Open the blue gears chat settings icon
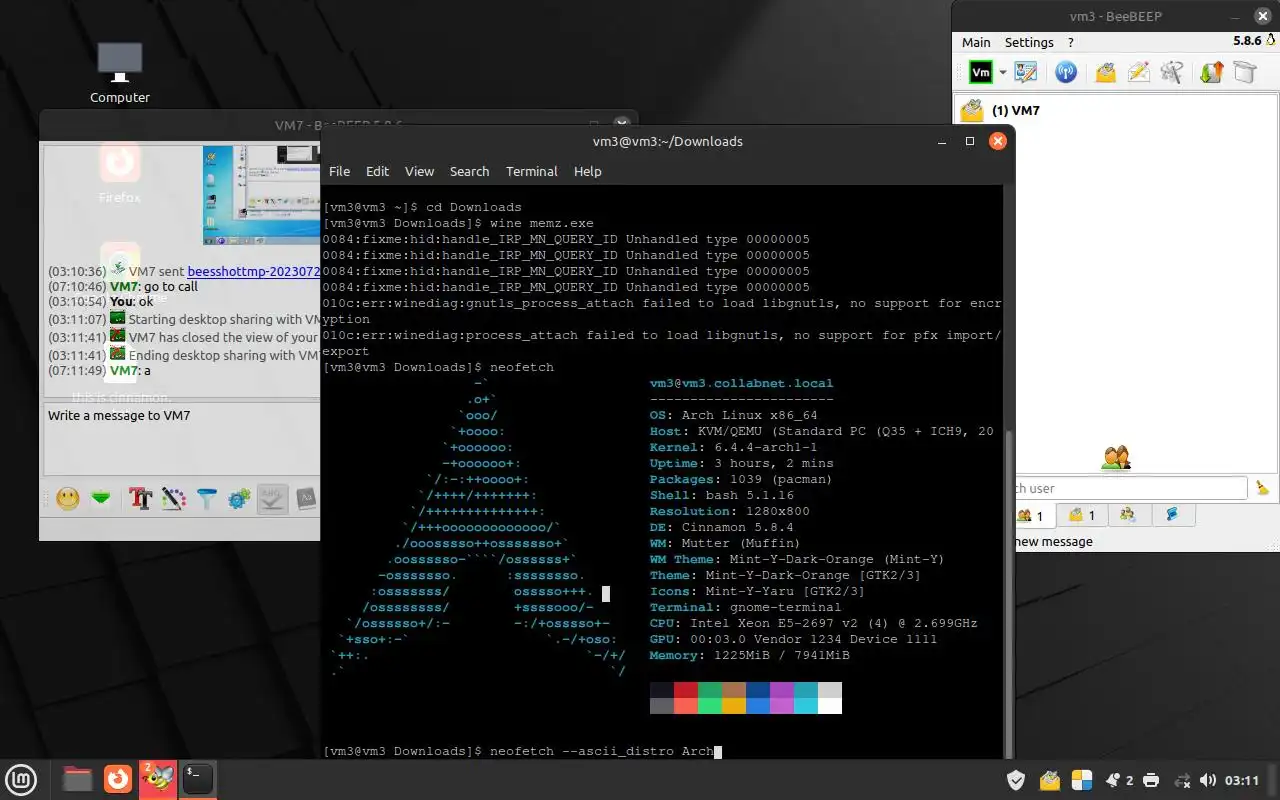The height and width of the screenshot is (800, 1280). pyautogui.click(x=239, y=498)
